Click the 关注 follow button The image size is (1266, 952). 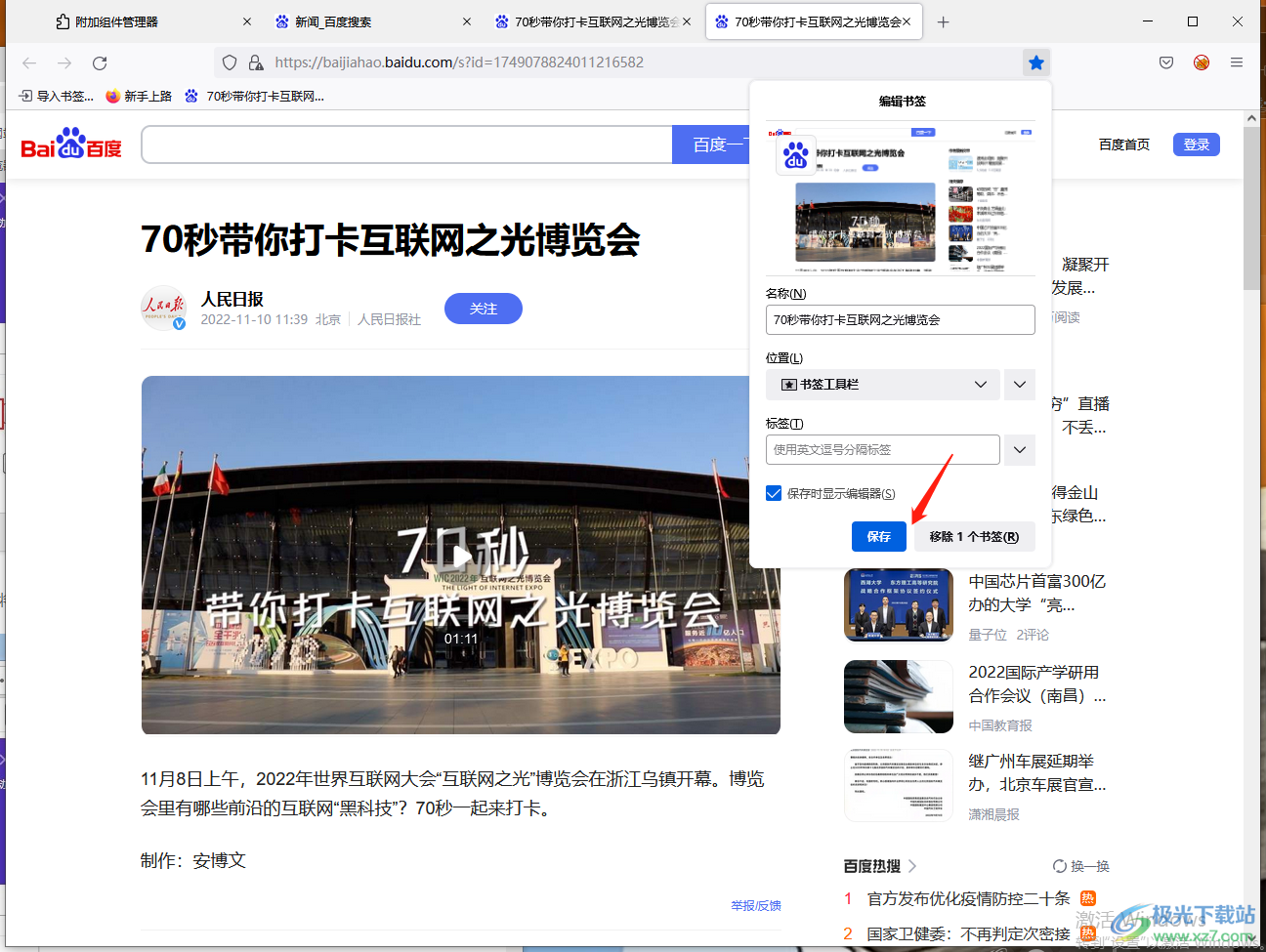[x=484, y=309]
